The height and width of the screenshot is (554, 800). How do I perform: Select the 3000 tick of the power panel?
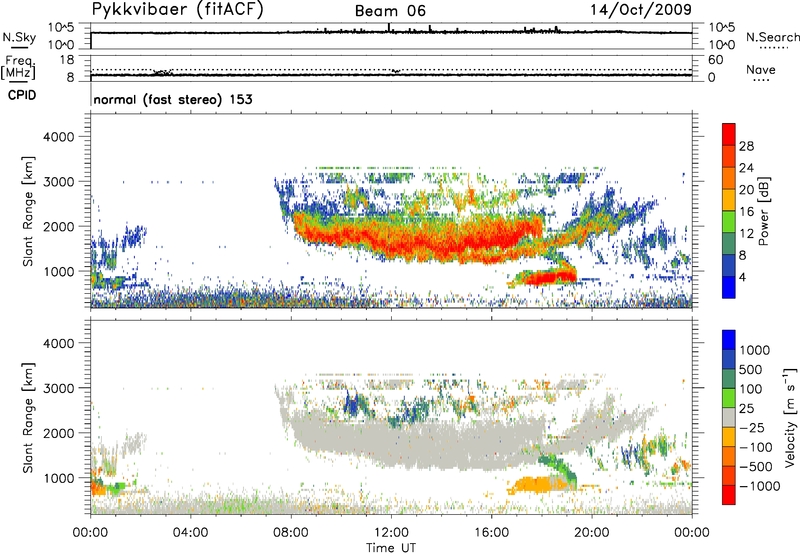58,182
